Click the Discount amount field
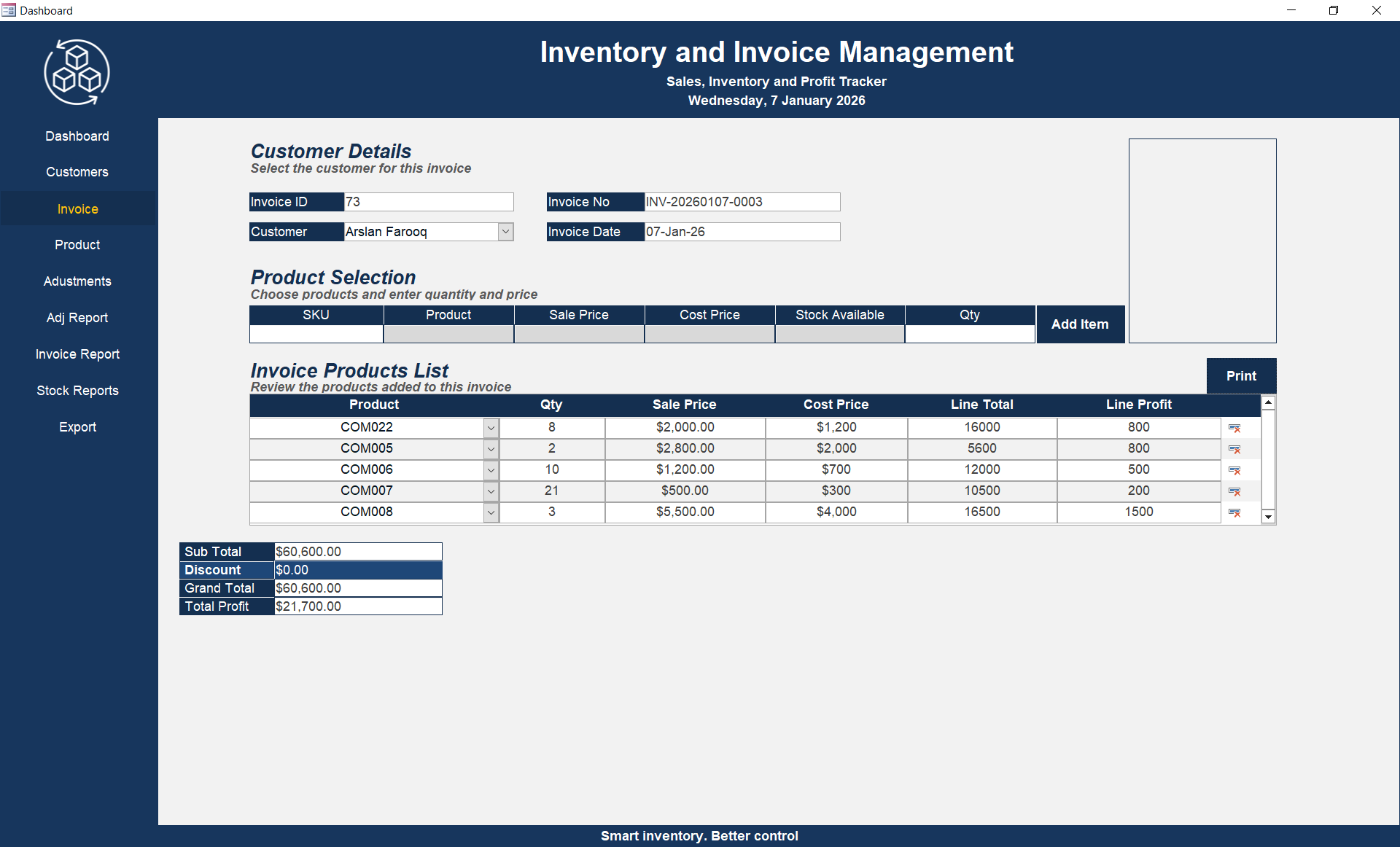Screen dimensions: 1400x847 coord(358,570)
